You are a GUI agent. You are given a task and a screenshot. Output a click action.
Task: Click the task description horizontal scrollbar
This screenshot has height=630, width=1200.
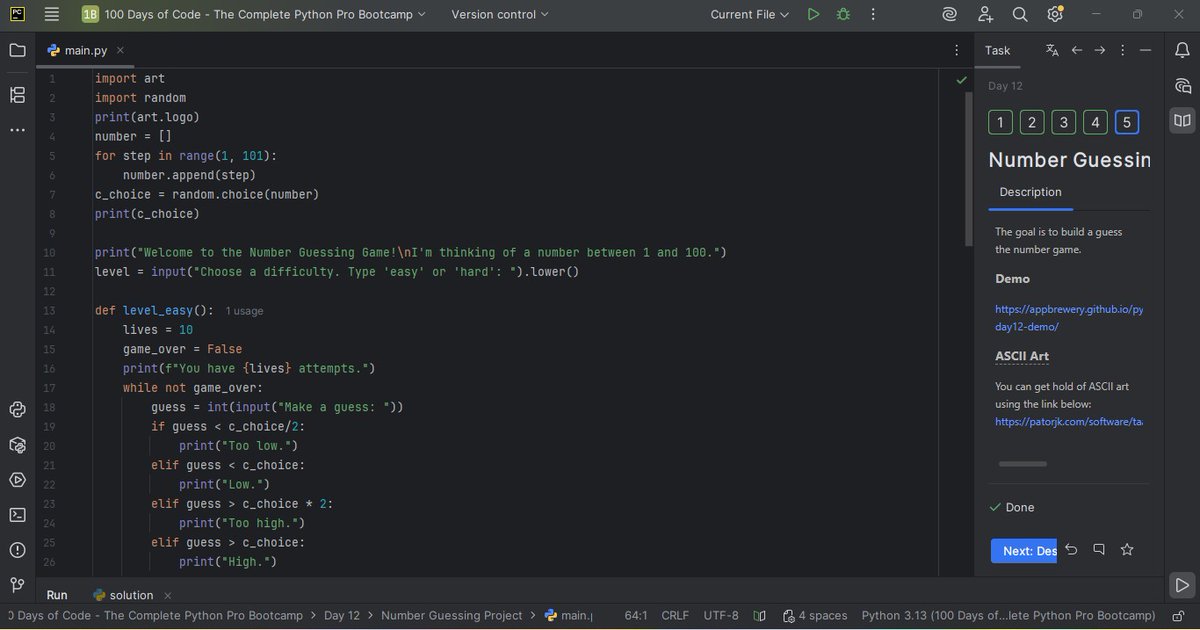coord(1022,464)
